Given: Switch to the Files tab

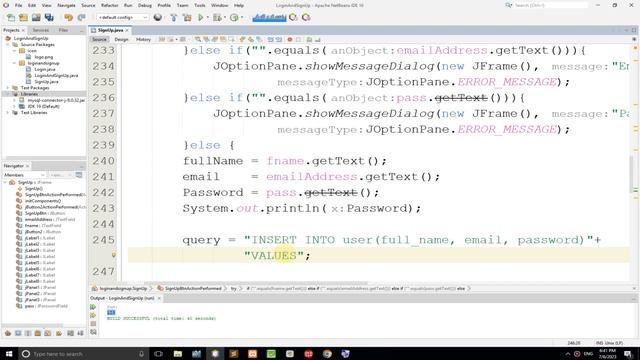Looking at the screenshot, I should point(63,30).
